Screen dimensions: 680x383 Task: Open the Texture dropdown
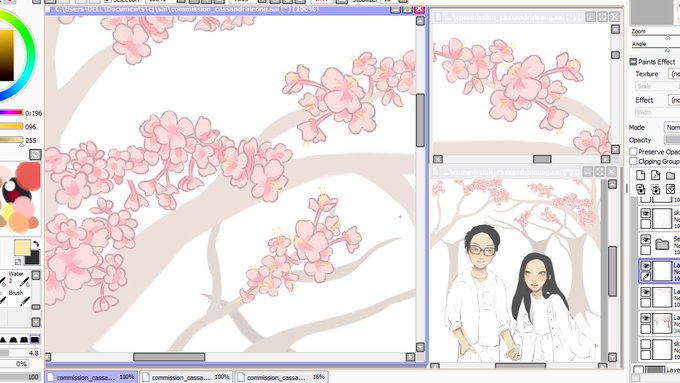[674, 74]
